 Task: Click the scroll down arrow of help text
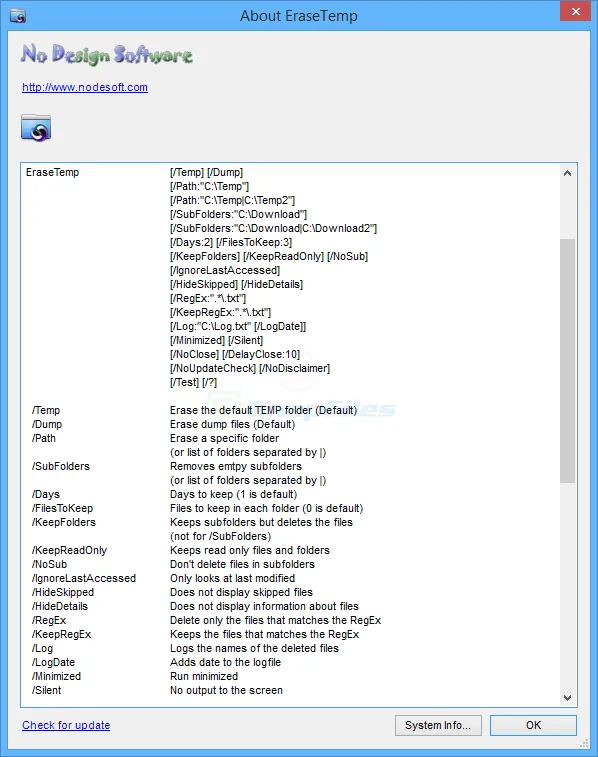coord(568,698)
